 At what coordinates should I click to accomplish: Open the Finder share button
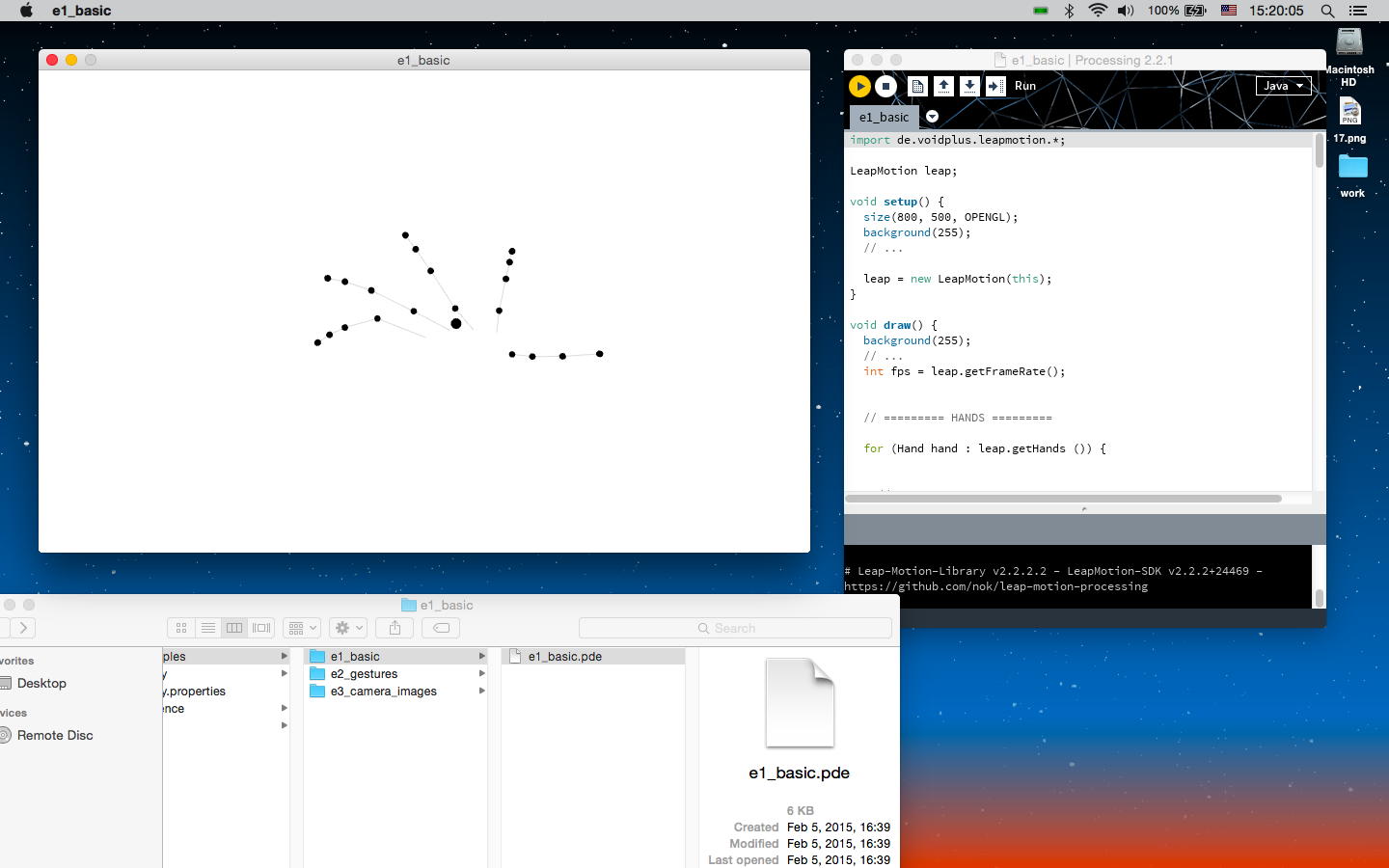[395, 628]
